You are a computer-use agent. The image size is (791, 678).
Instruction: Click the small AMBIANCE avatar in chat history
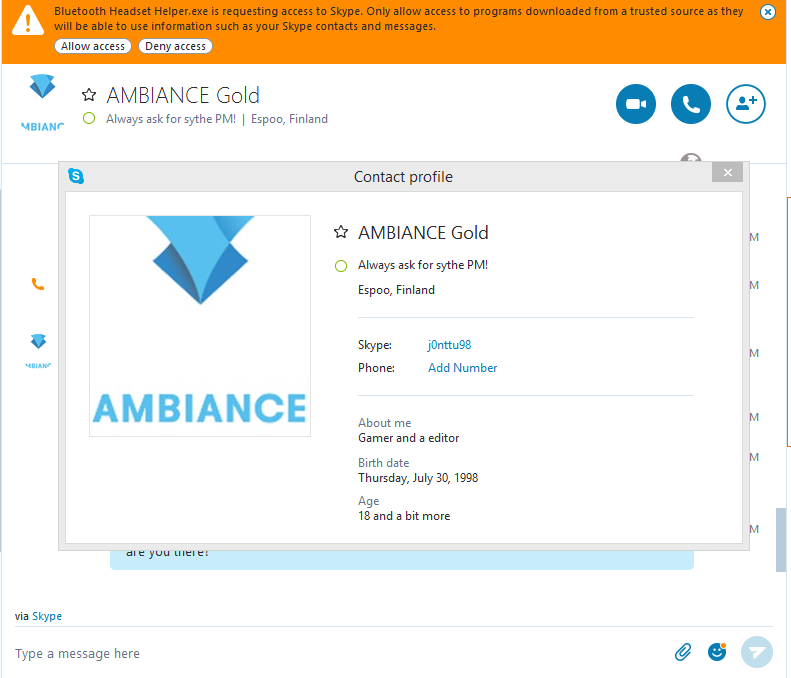tap(38, 351)
